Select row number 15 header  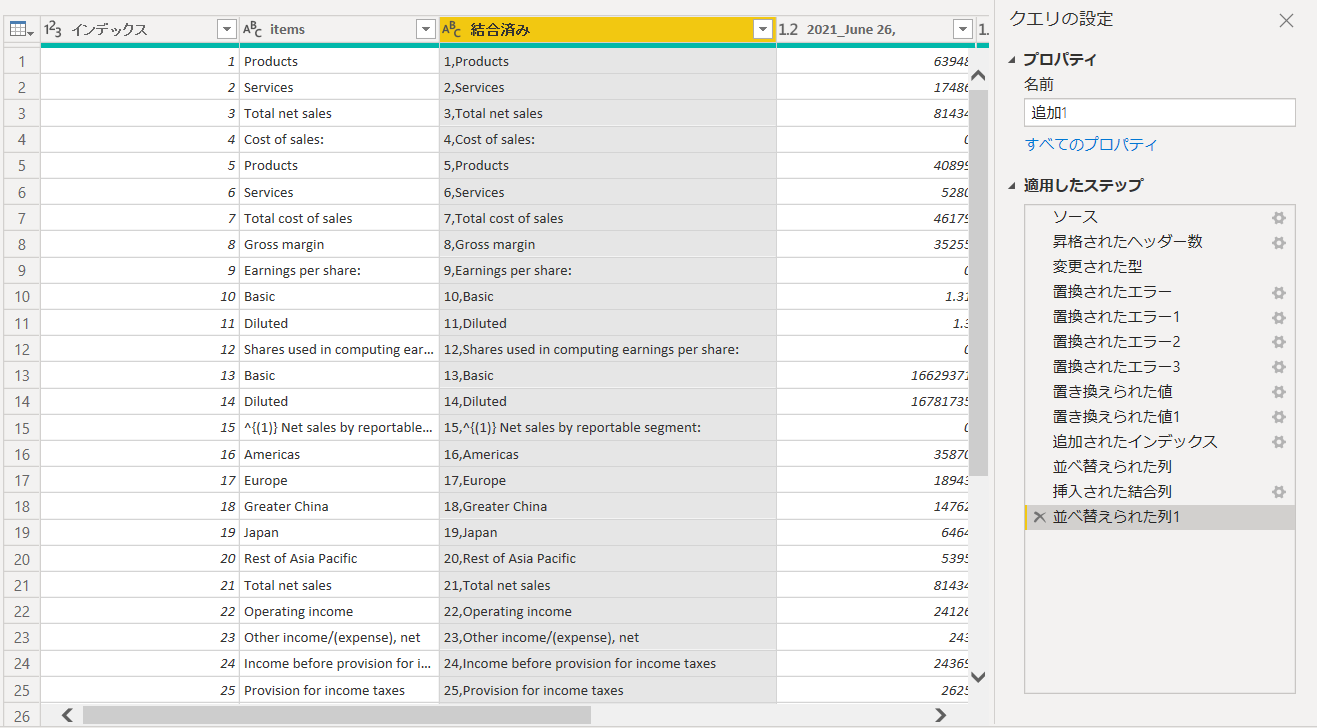point(22,428)
